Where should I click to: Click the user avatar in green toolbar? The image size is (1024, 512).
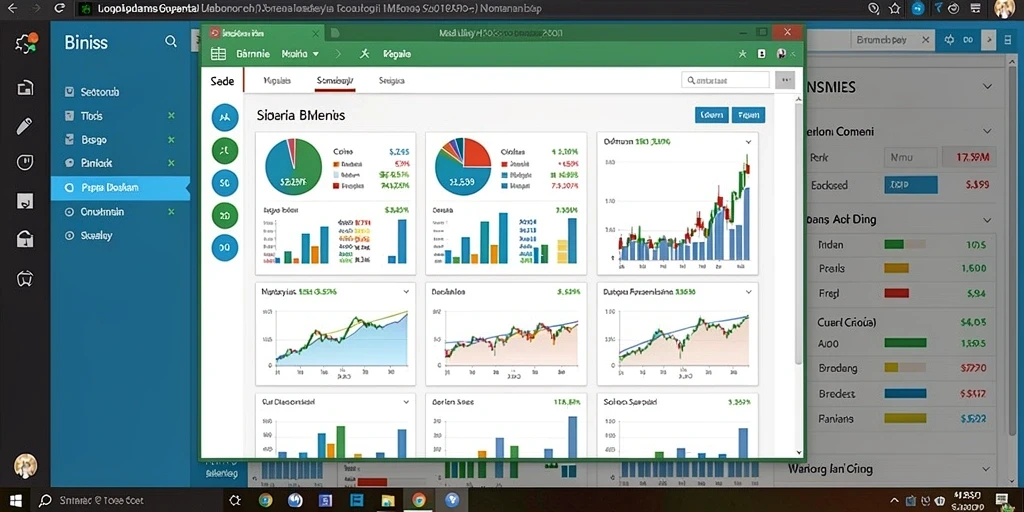coord(781,54)
